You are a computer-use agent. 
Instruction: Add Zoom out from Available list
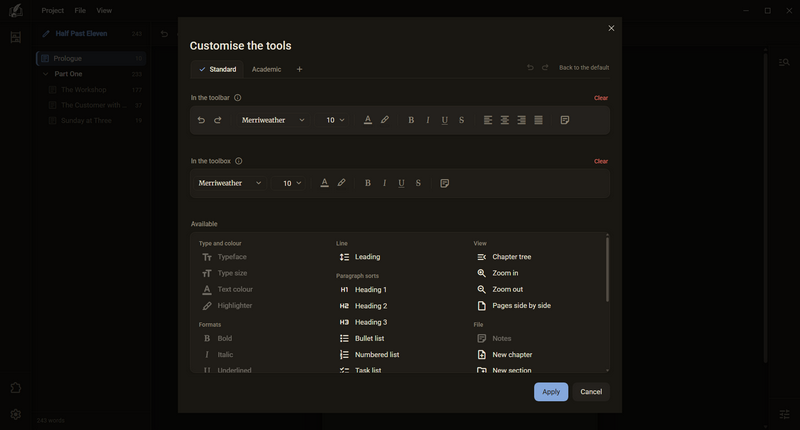(500, 289)
